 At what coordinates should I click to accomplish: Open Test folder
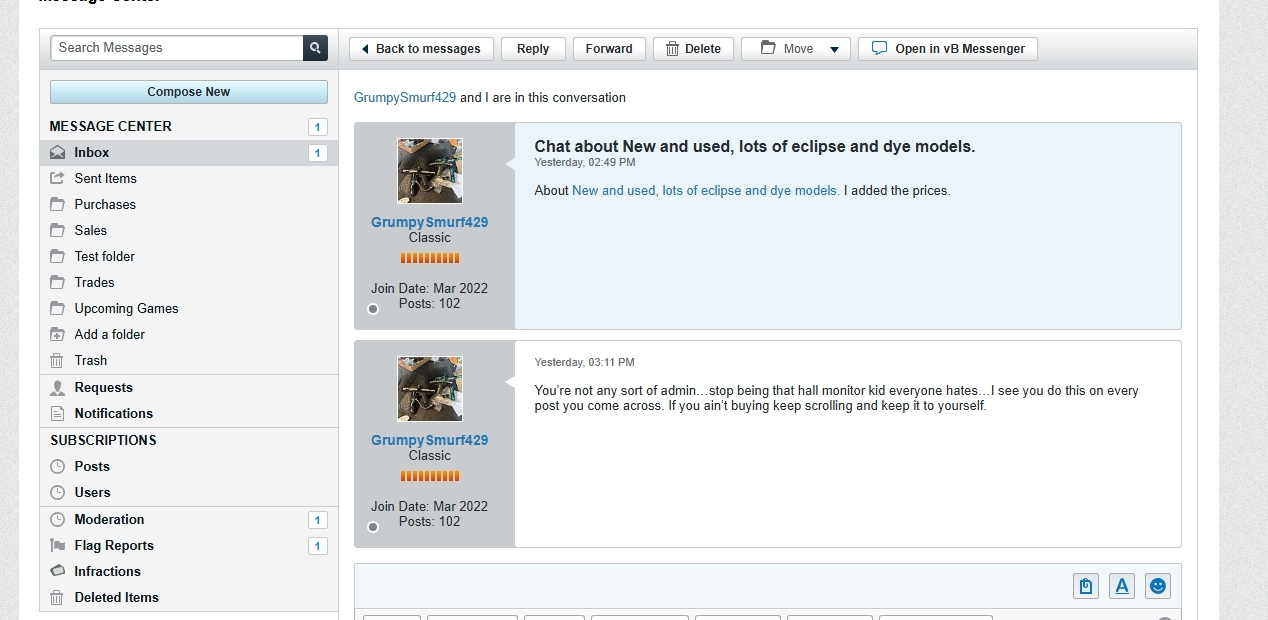pos(104,256)
